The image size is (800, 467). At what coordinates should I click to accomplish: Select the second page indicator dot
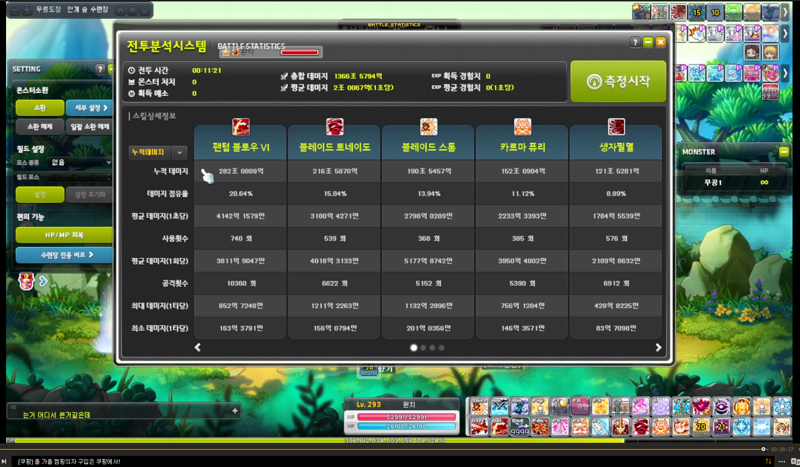[x=423, y=348]
